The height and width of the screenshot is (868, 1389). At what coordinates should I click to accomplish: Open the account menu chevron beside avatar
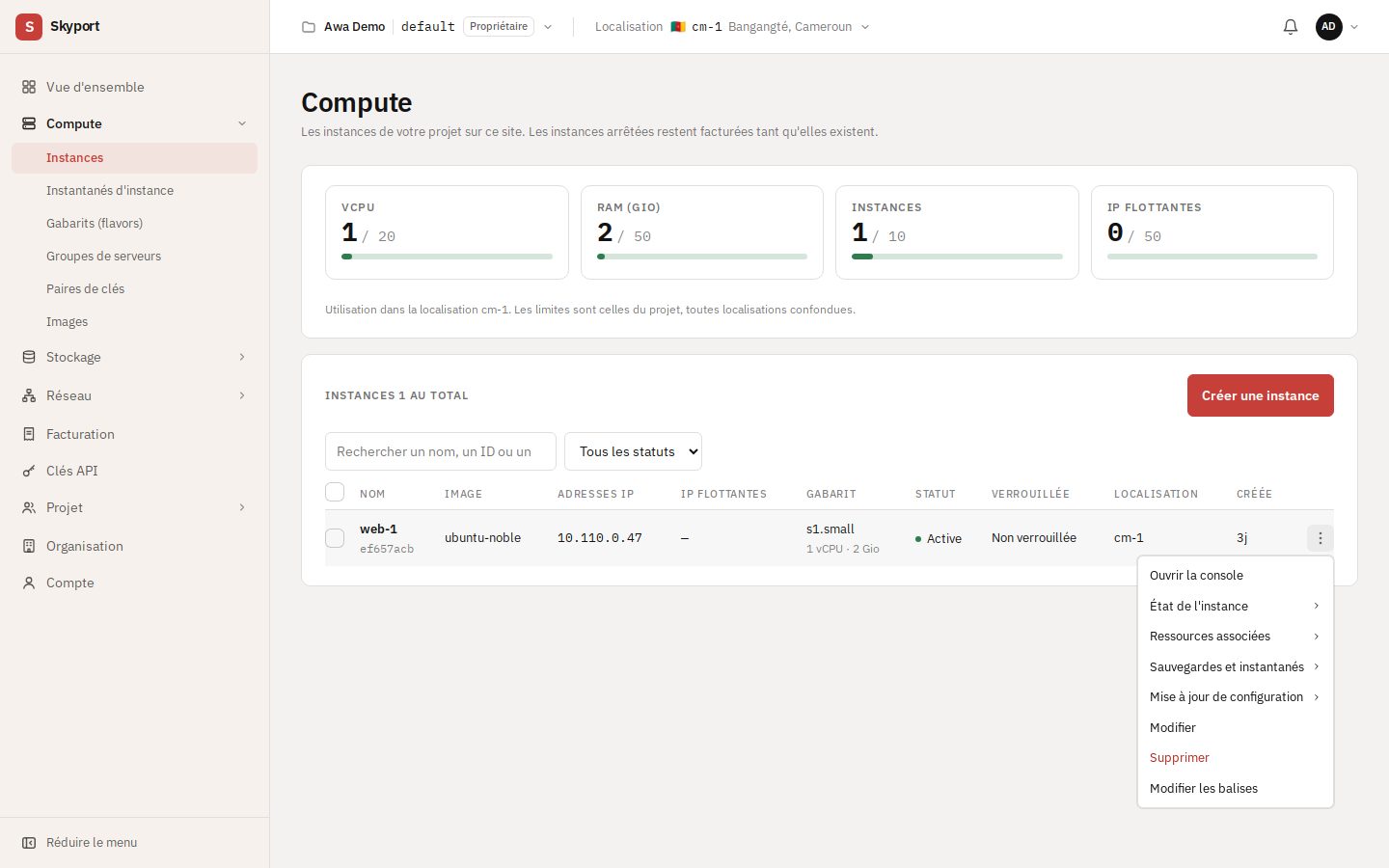pyautogui.click(x=1354, y=27)
